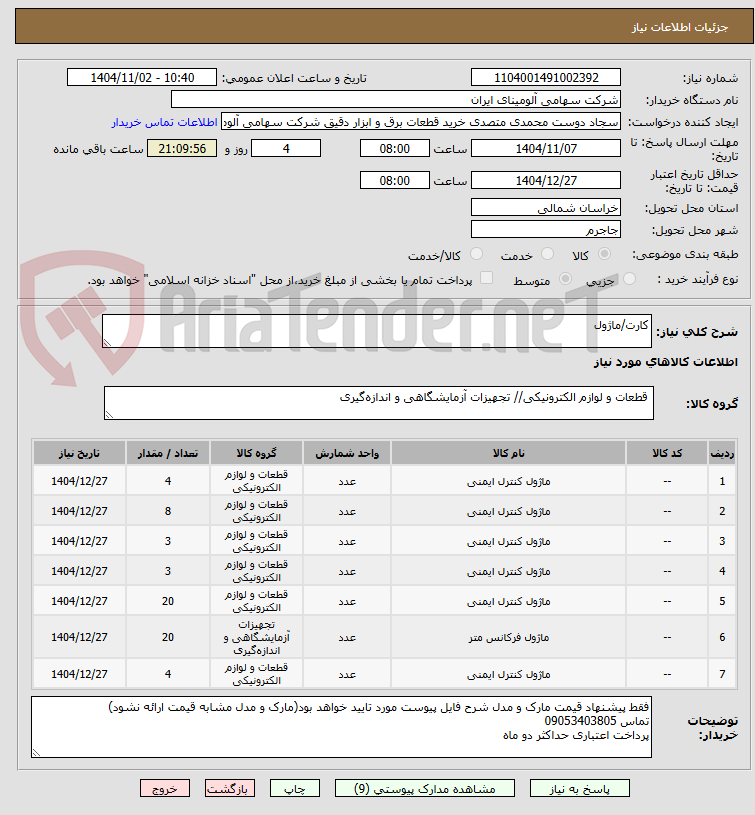Click date 1404/12/27 in row 4
The width and height of the screenshot is (755, 815).
[80, 571]
